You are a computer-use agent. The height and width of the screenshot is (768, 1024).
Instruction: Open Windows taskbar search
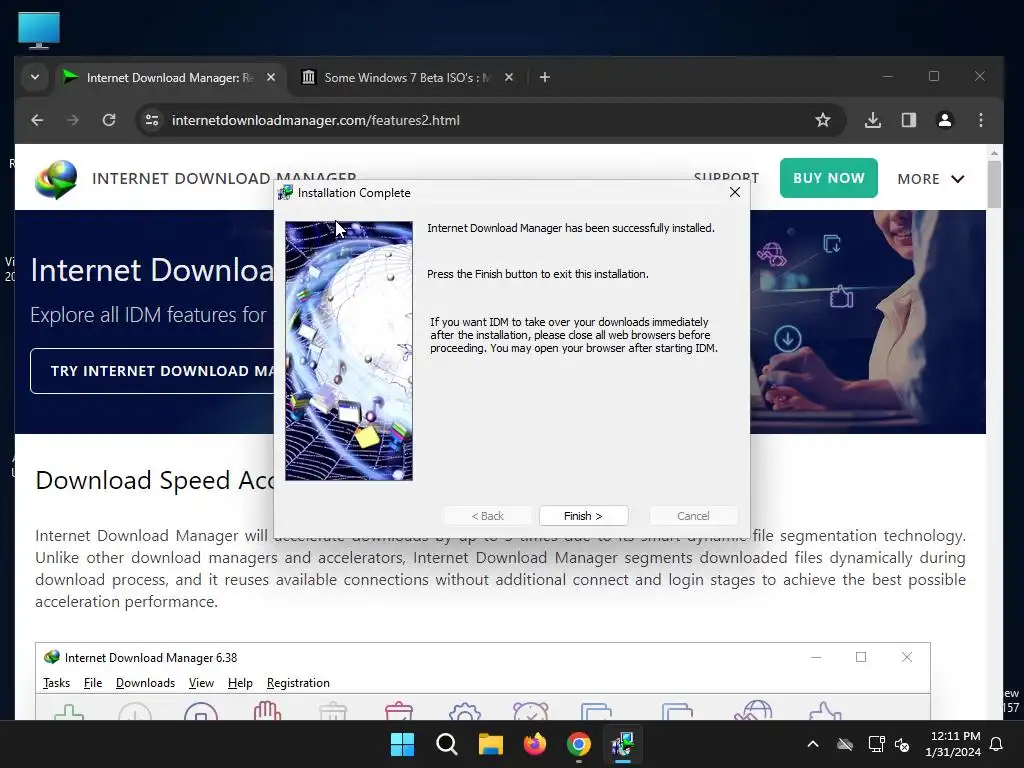(x=447, y=744)
